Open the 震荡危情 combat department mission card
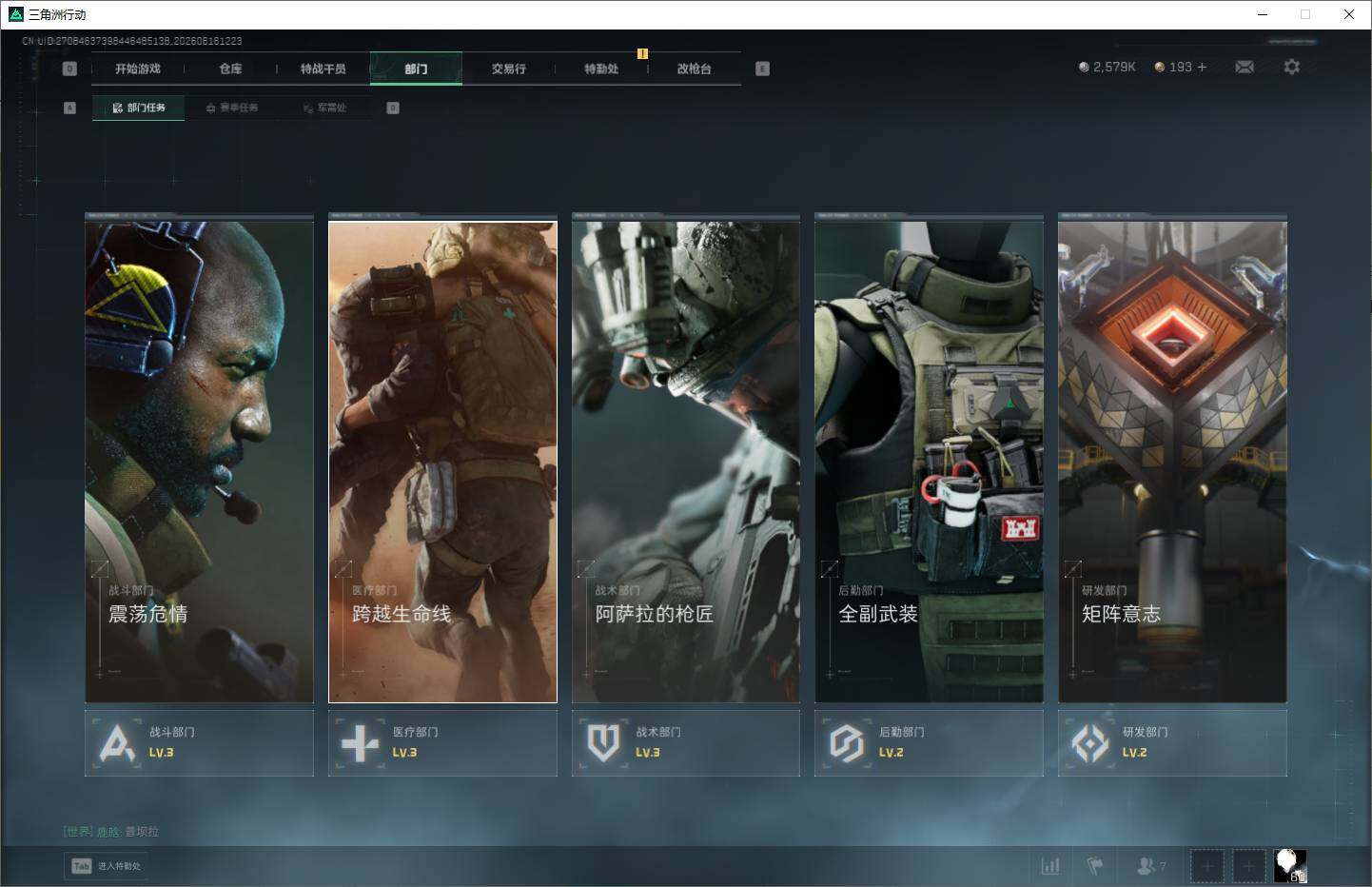 tap(199, 462)
